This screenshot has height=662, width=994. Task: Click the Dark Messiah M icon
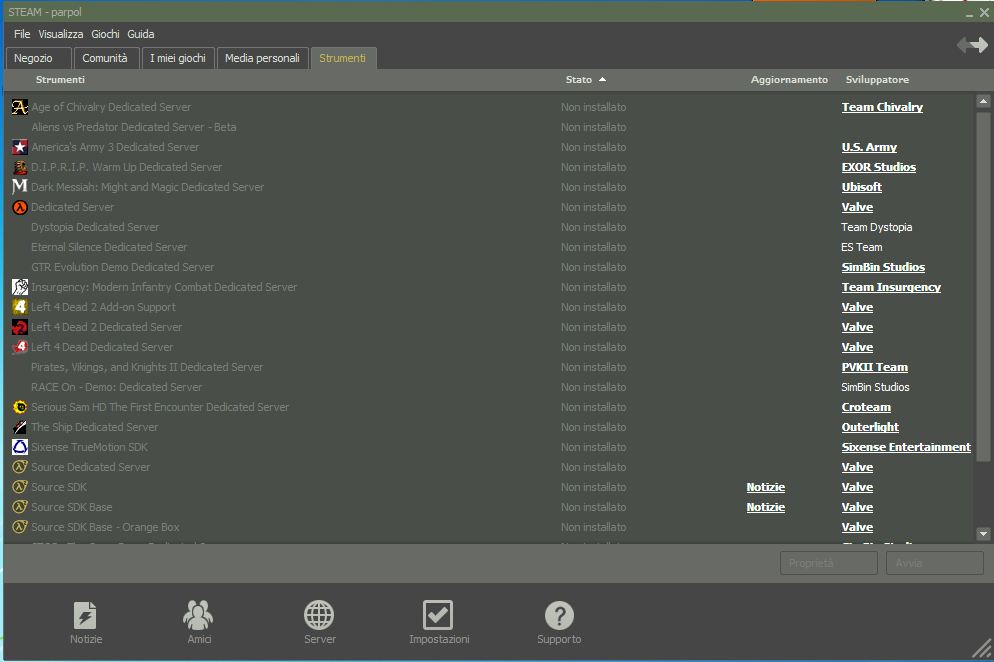[20, 187]
